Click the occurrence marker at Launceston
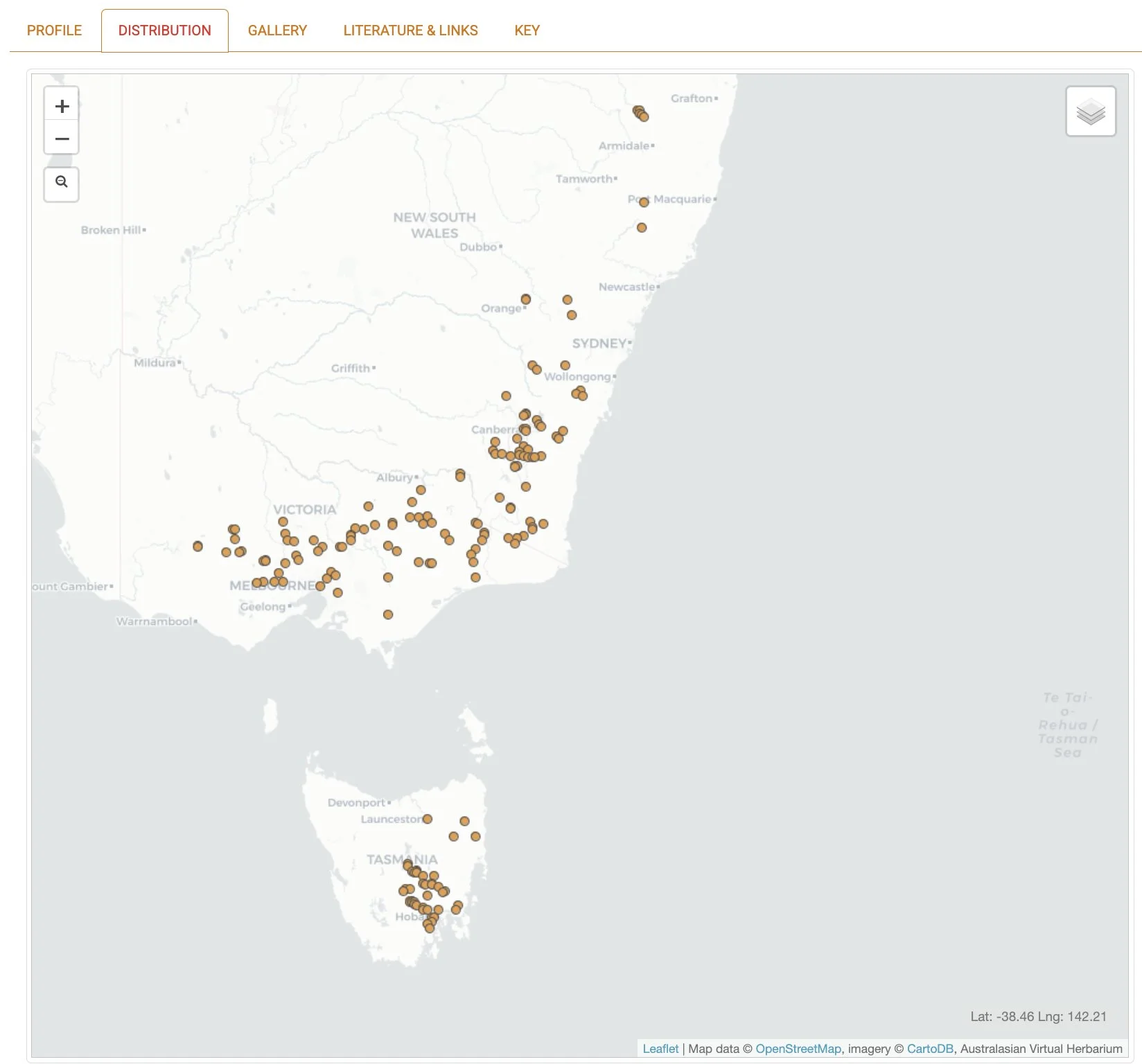The height and width of the screenshot is (1064, 1142). coord(428,819)
